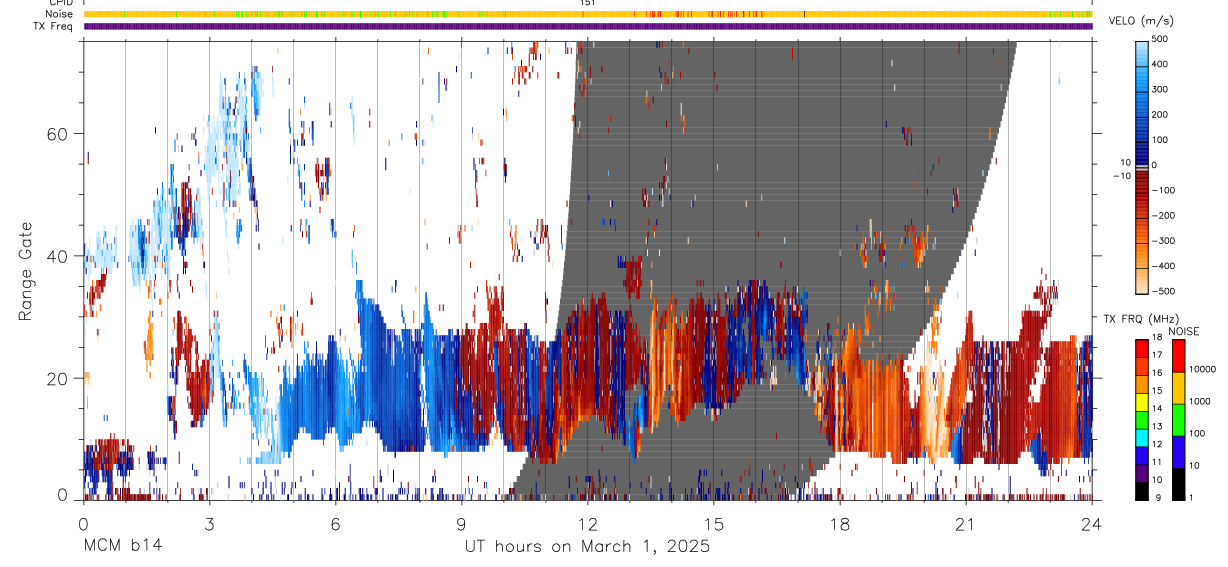Click x-axis tick label '0'
1228x567 pixels.
click(83, 523)
